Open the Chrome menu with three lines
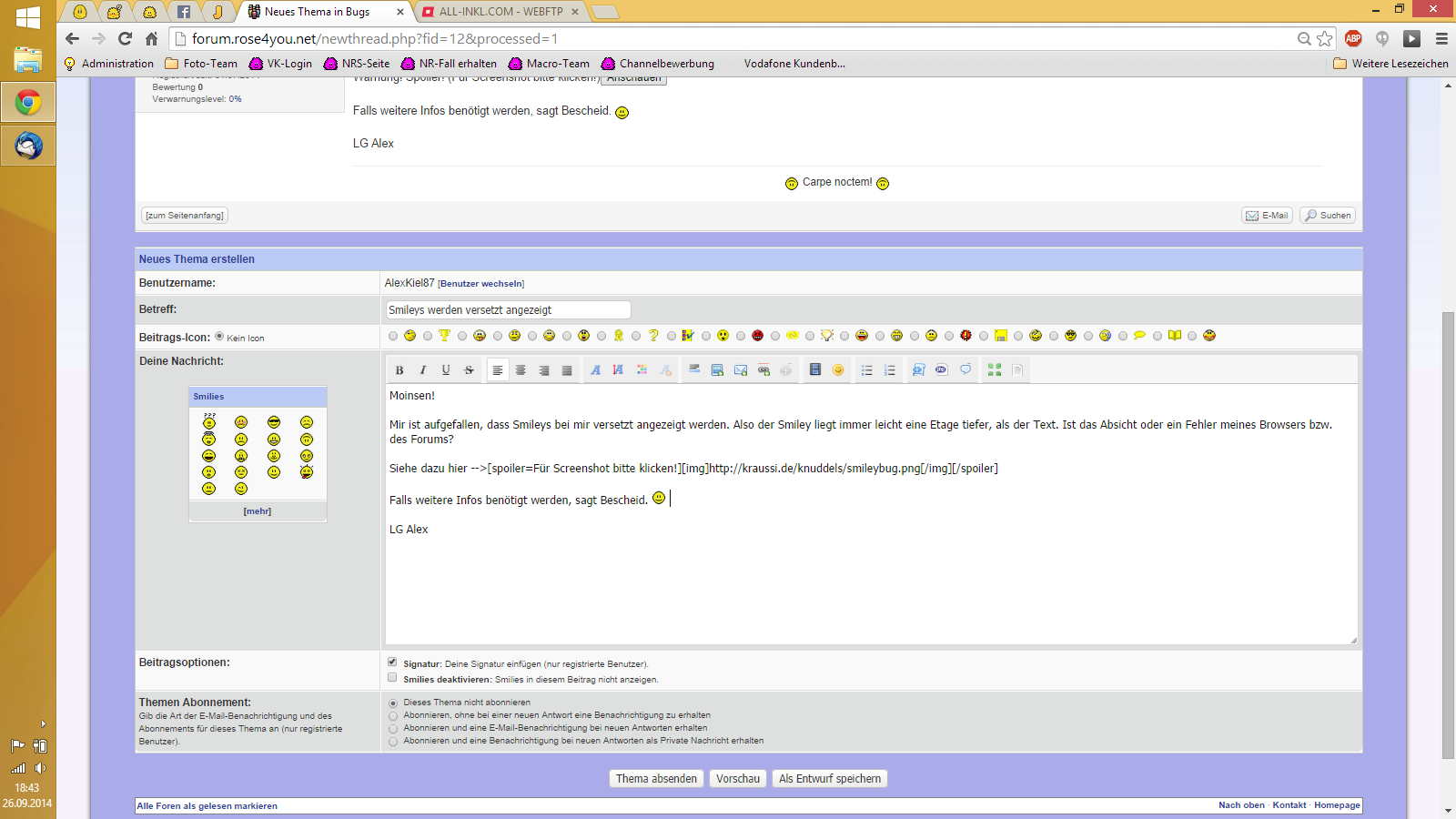This screenshot has width=1456, height=819. [1441, 40]
